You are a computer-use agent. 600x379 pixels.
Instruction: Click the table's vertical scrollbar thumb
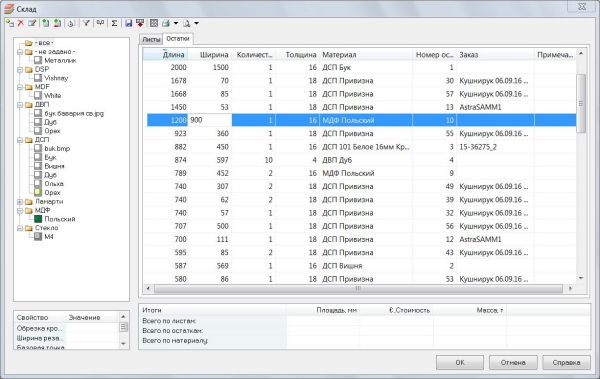[x=581, y=104]
